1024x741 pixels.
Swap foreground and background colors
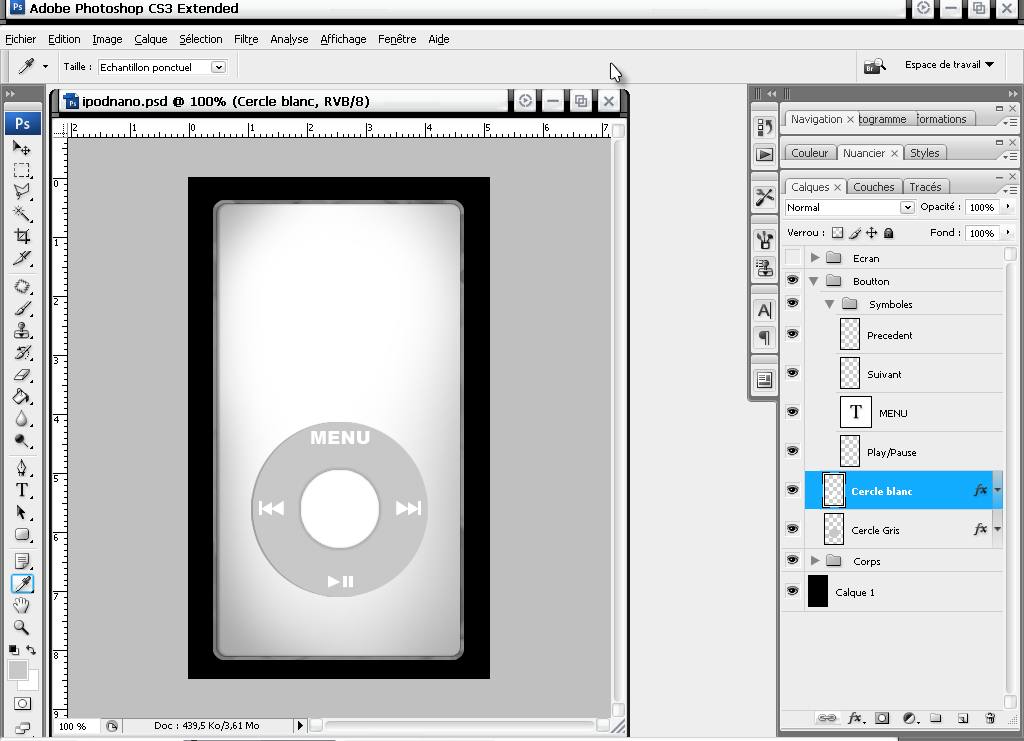[31, 650]
